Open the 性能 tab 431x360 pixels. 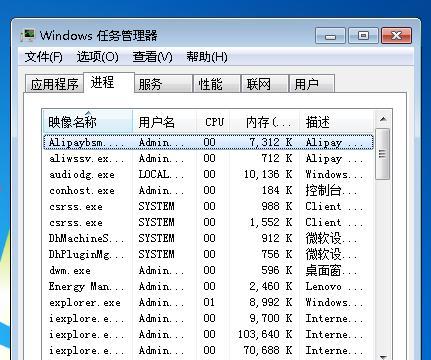[x=217, y=84]
